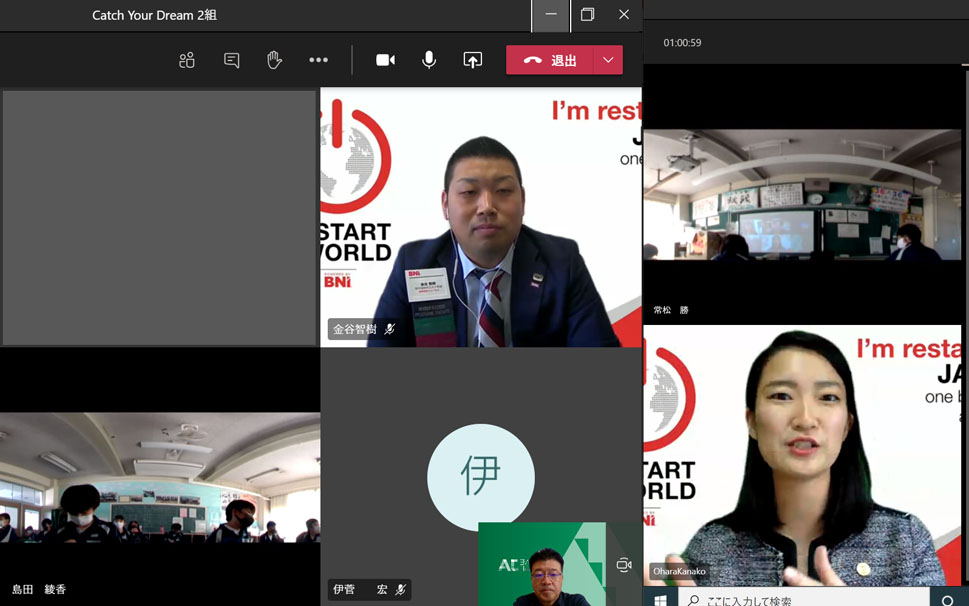Expand the arrow beside the 退出 button
969x606 pixels.
tap(608, 60)
